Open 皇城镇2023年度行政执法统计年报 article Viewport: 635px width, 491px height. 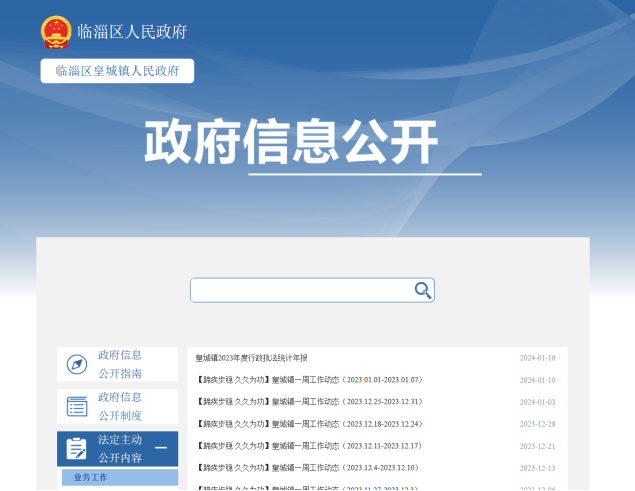tap(252, 358)
